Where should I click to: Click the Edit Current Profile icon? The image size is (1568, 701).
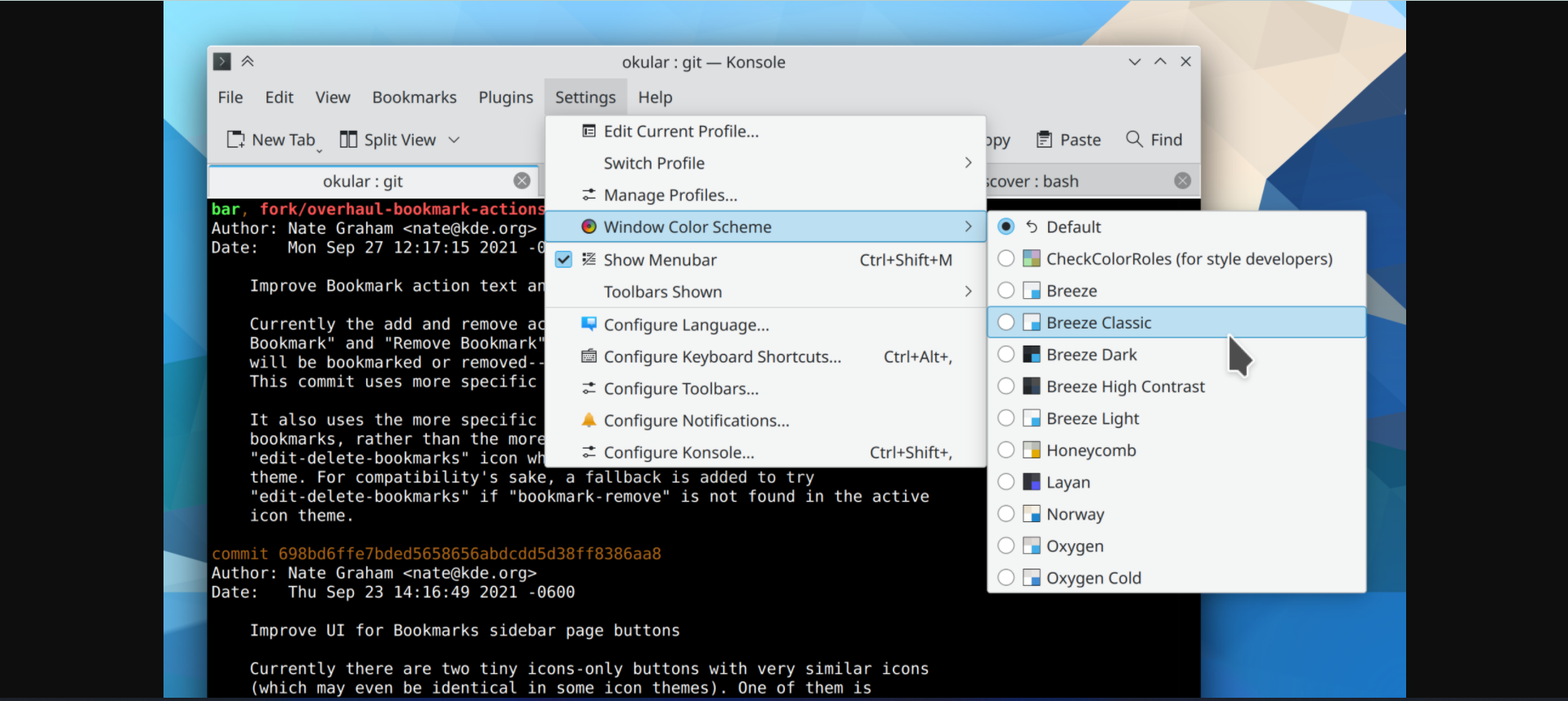coord(589,131)
